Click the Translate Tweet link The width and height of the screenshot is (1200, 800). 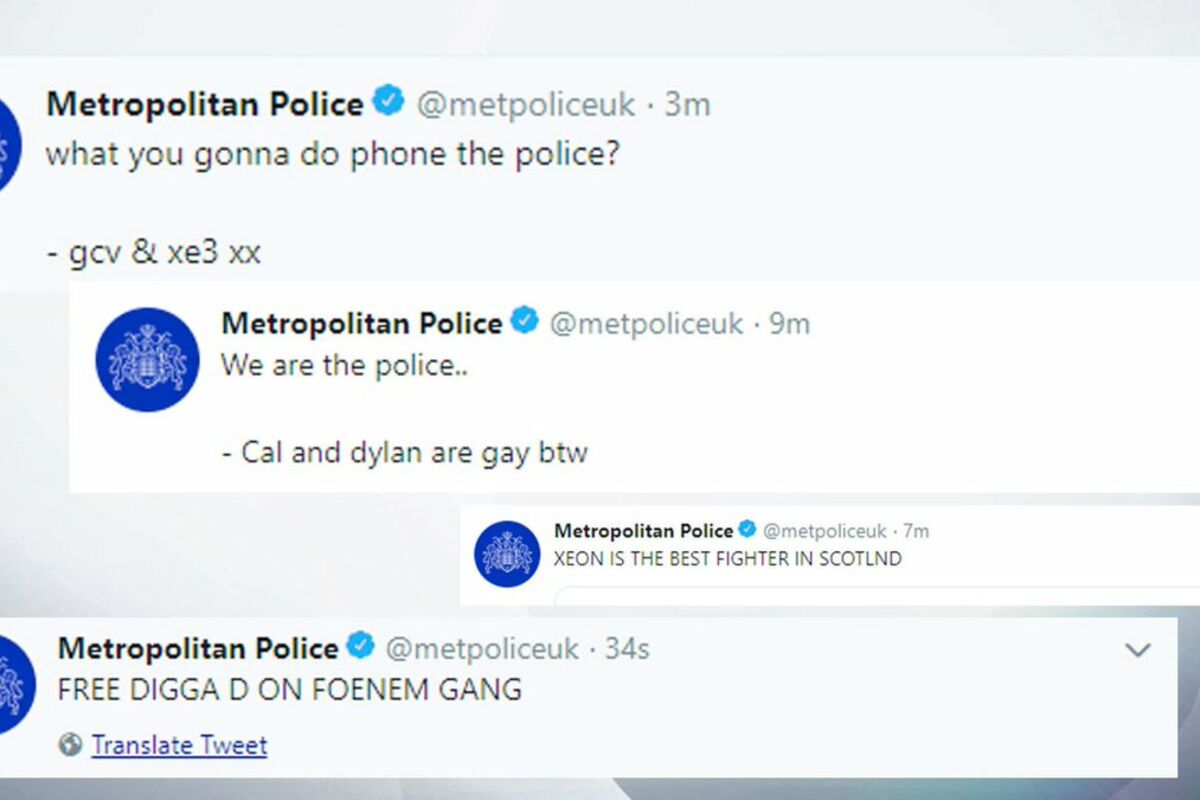[179, 745]
